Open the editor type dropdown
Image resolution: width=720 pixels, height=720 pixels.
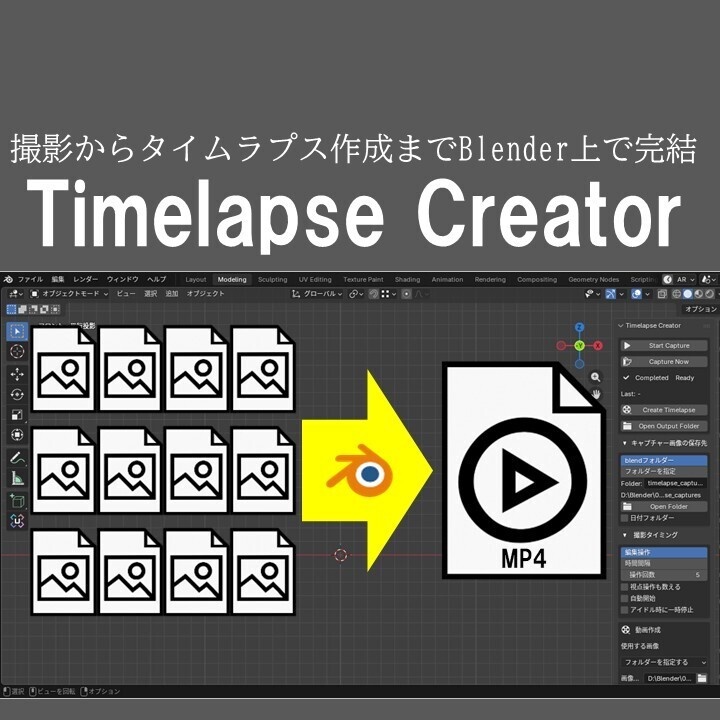pos(15,294)
